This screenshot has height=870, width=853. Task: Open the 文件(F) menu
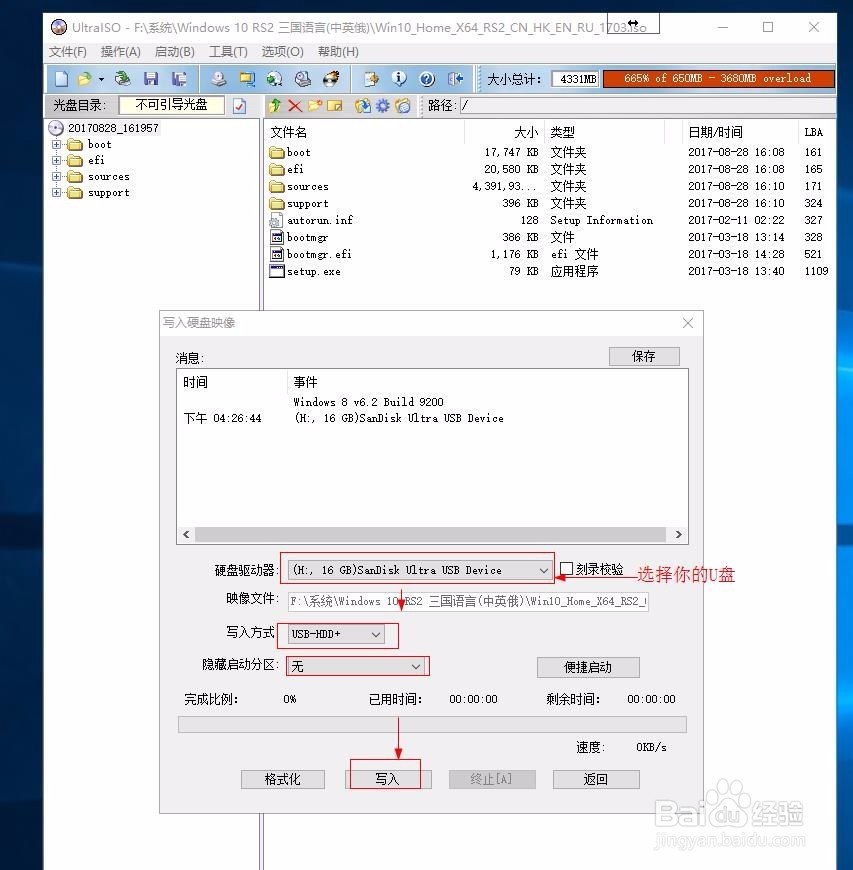67,51
